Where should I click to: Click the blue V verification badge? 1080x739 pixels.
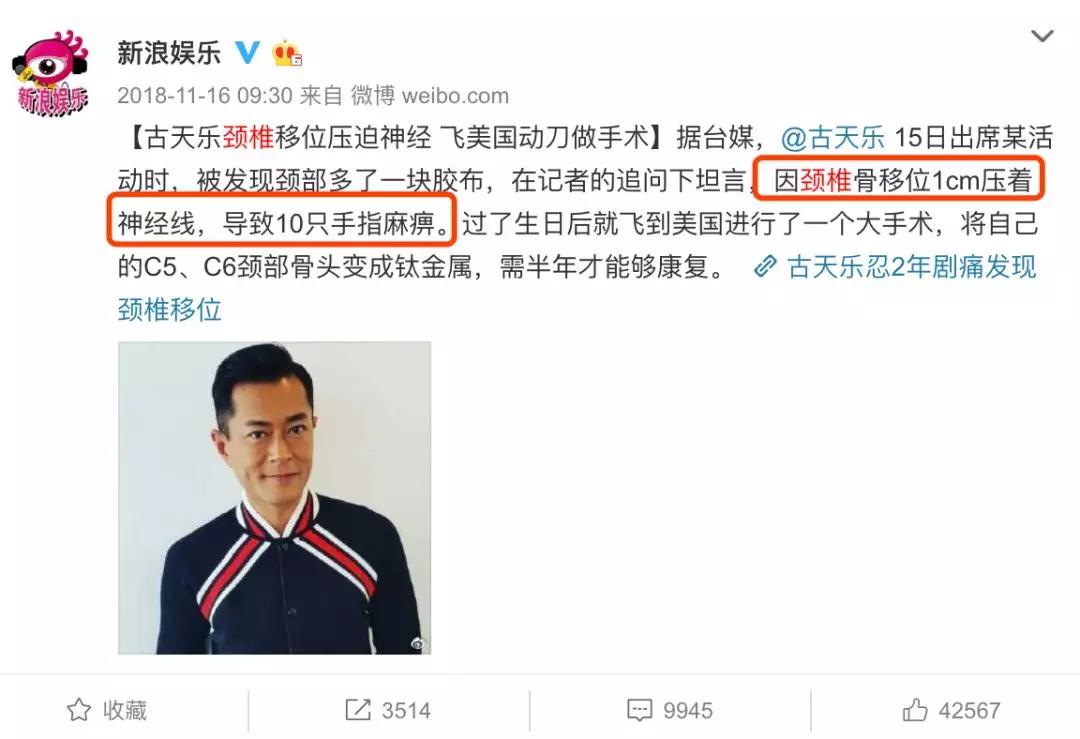click(248, 52)
